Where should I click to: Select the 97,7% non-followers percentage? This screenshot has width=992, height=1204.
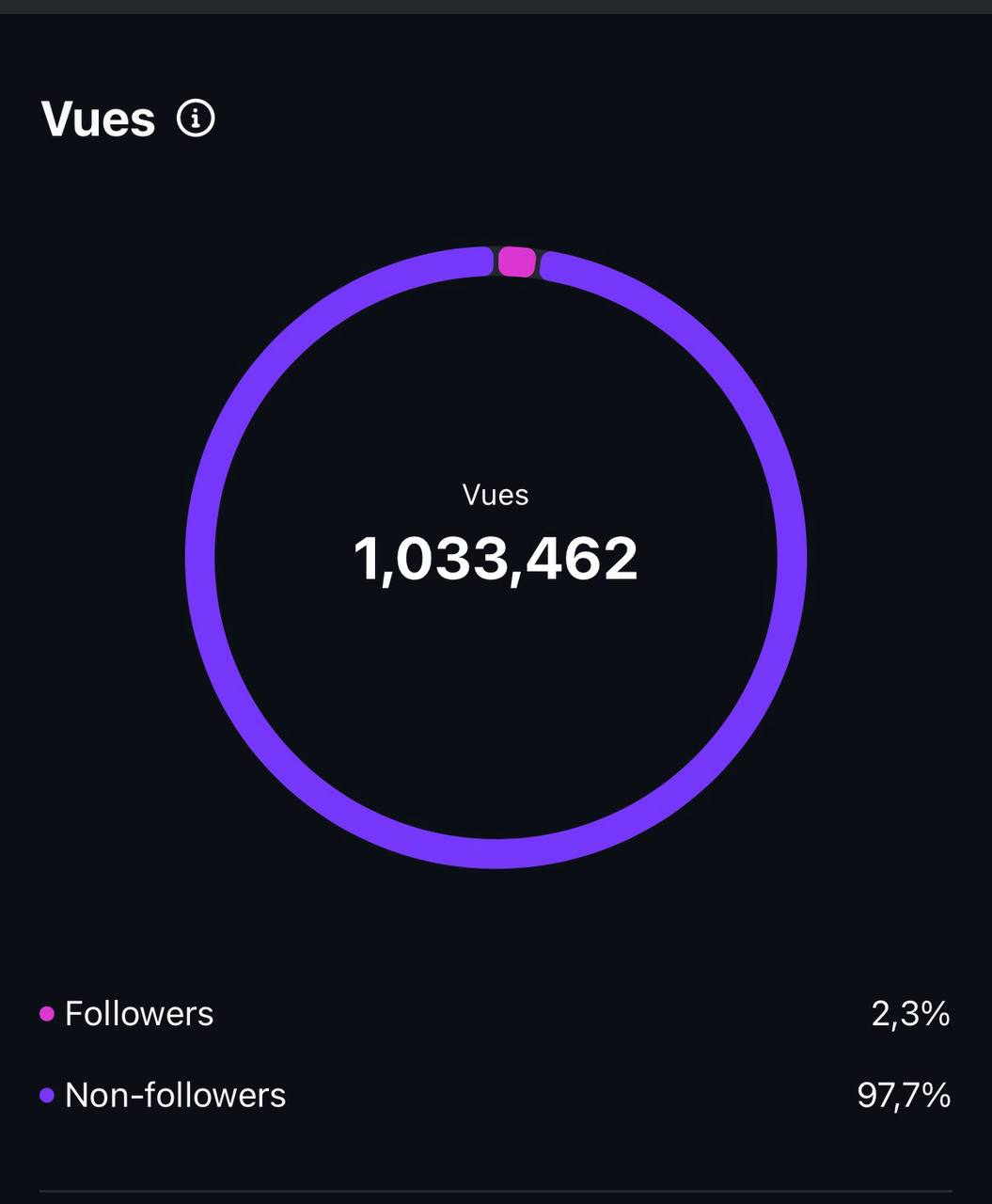[x=904, y=1095]
